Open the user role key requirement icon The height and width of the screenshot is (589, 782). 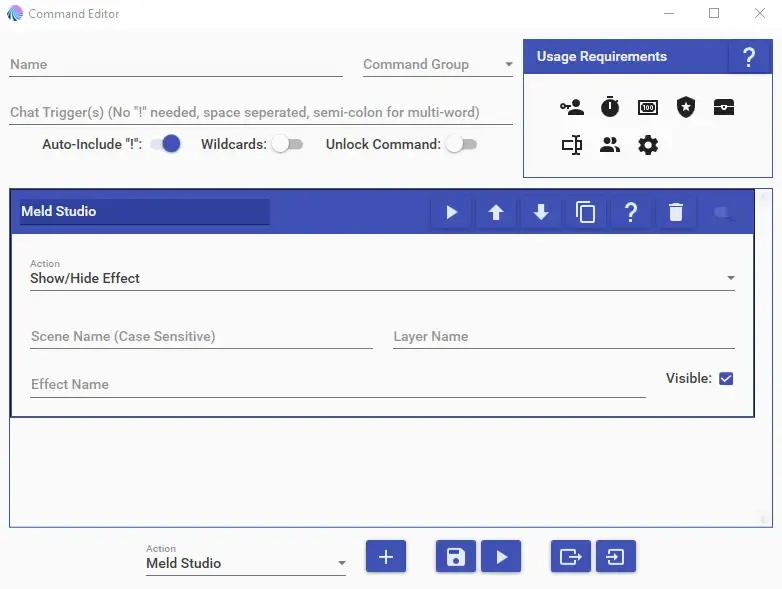[x=572, y=108]
